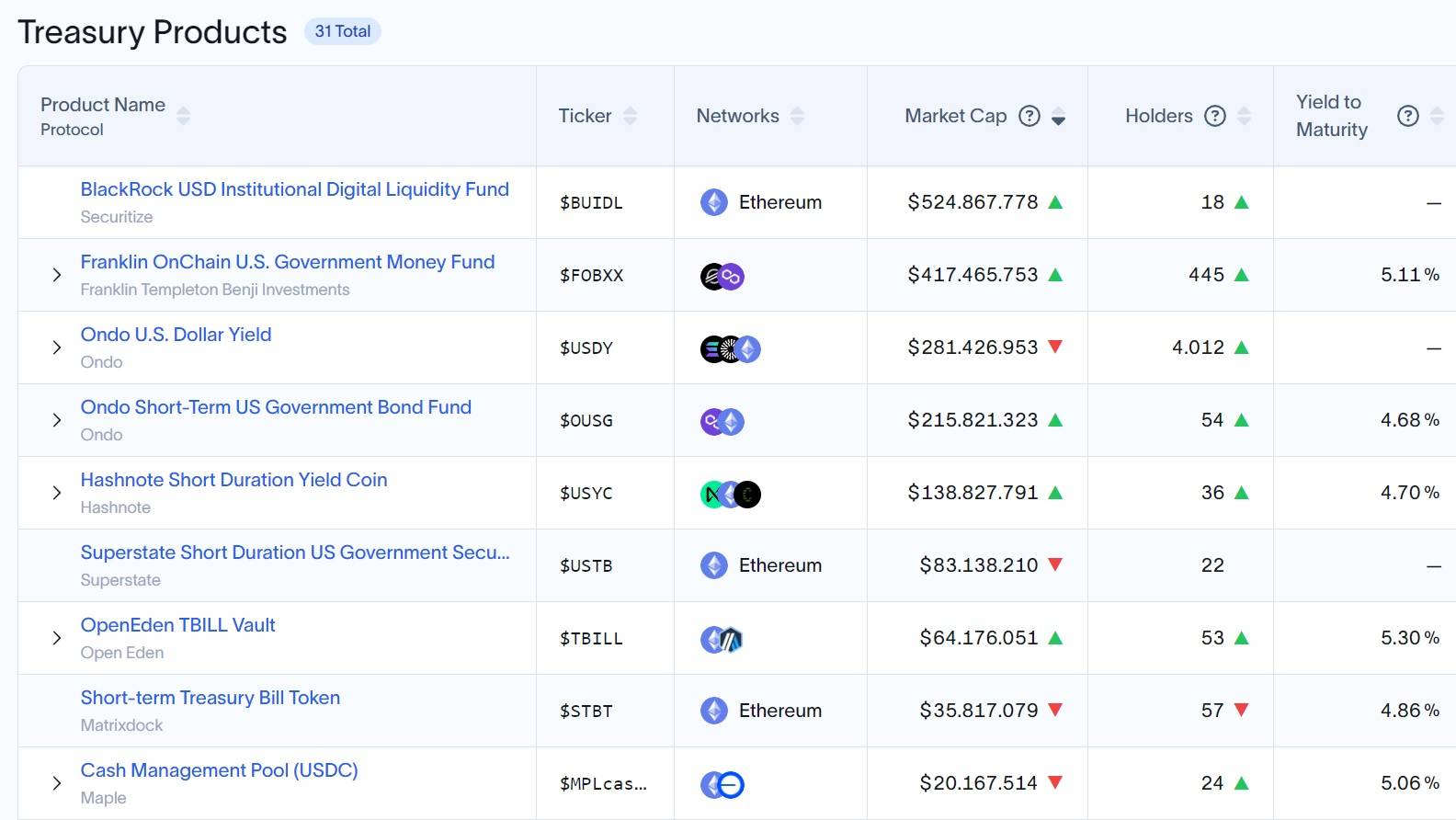
Task: Click the Superstate protocol label
Action: (120, 580)
